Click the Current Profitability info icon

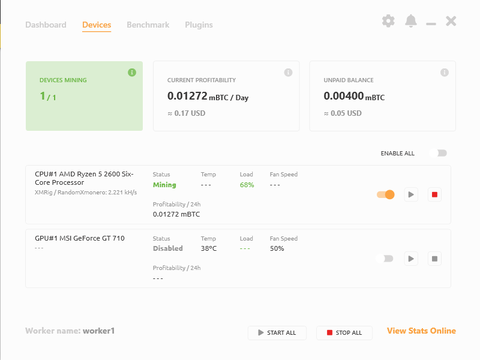pyautogui.click(x=288, y=72)
